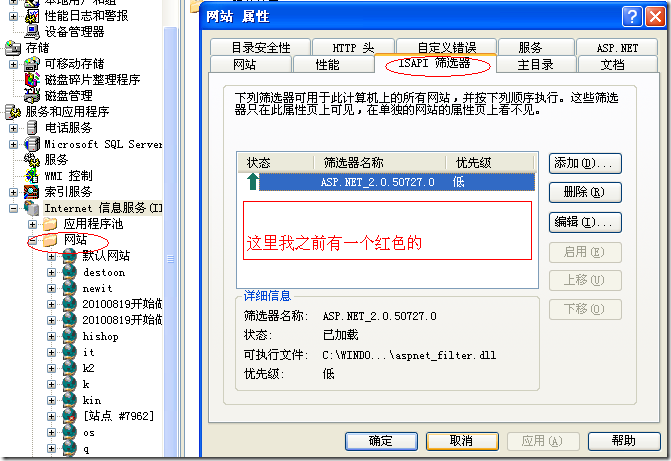Screen dimensions: 671x461
Task: Expand the 默认网站 node
Action: click(x=51, y=256)
